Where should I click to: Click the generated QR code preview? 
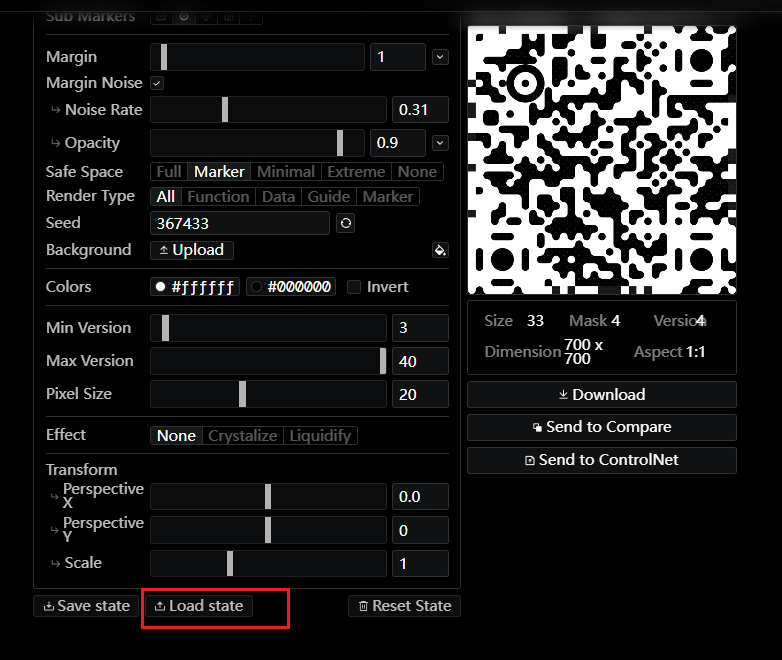click(x=601, y=160)
